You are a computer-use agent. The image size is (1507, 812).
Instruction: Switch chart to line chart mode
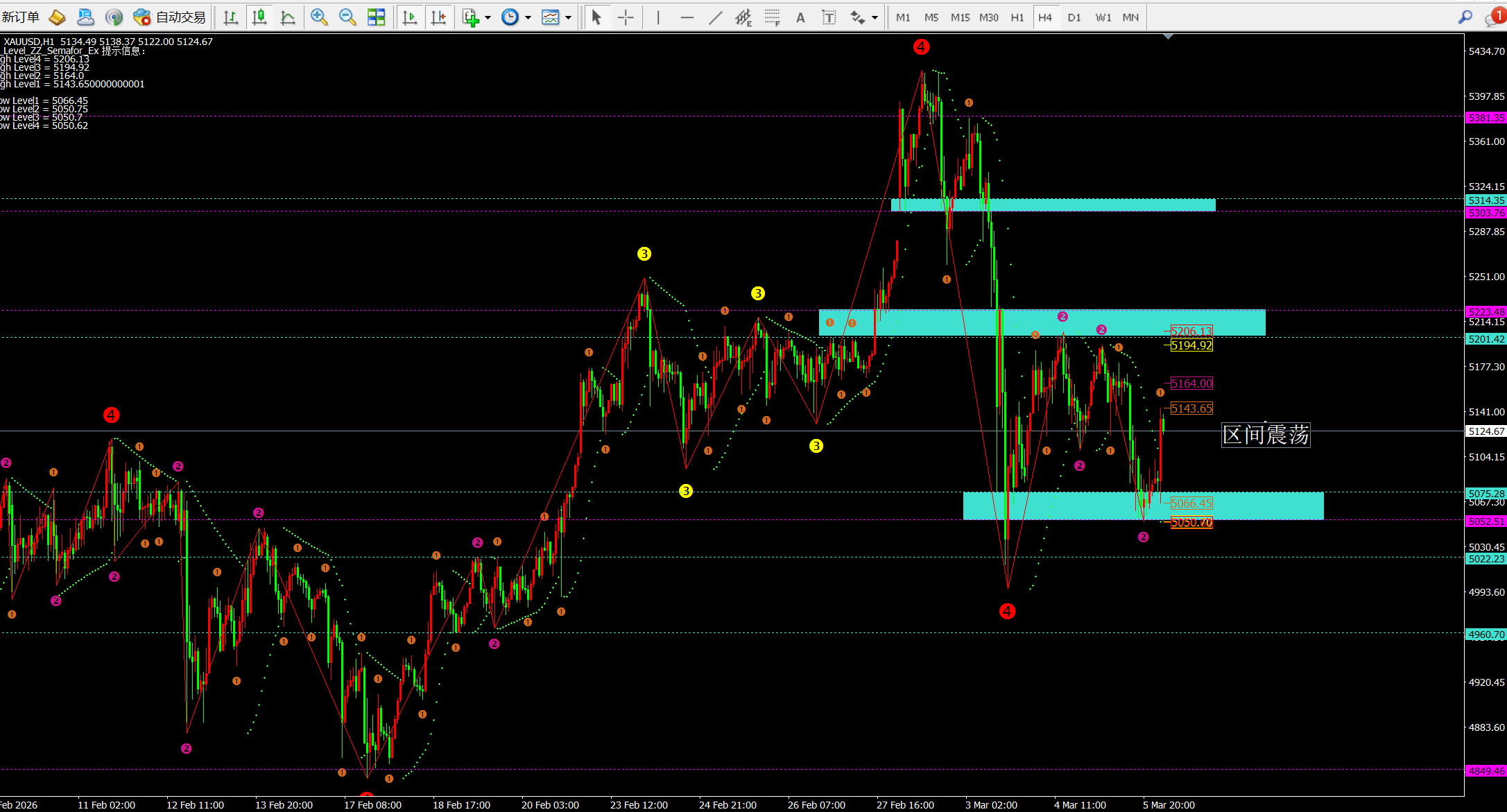click(x=288, y=17)
